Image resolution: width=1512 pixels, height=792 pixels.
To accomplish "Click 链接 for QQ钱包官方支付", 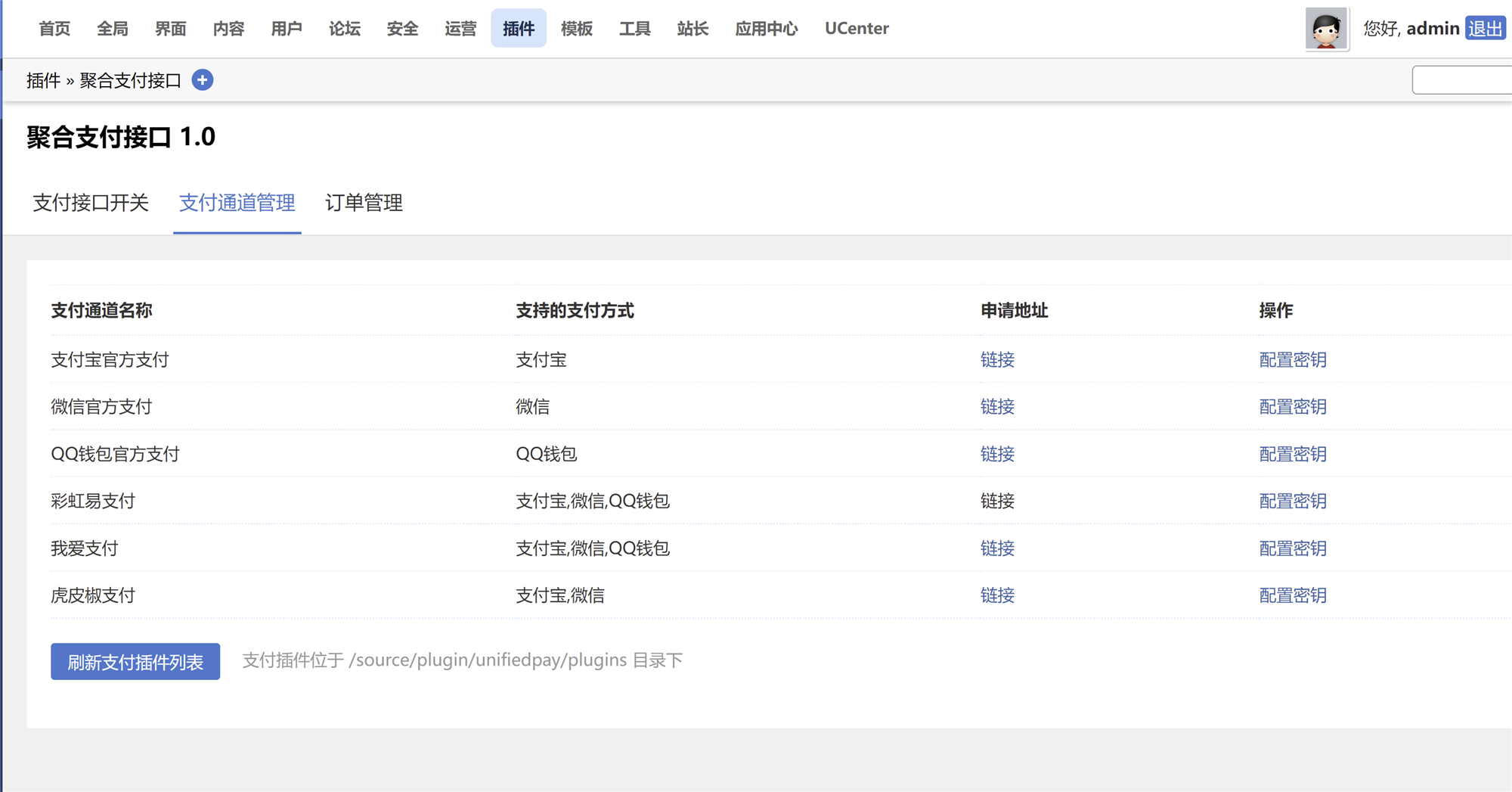I will 997,454.
